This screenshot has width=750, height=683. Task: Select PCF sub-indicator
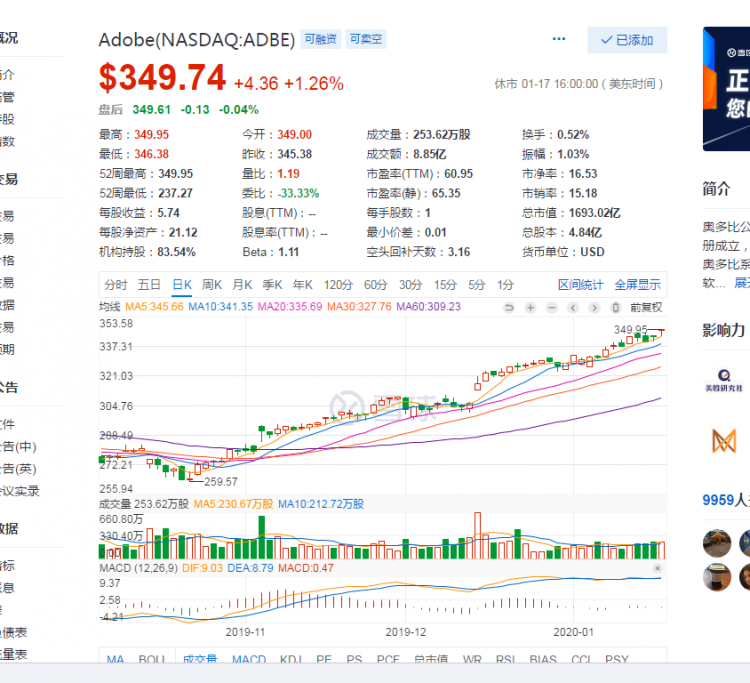point(388,659)
